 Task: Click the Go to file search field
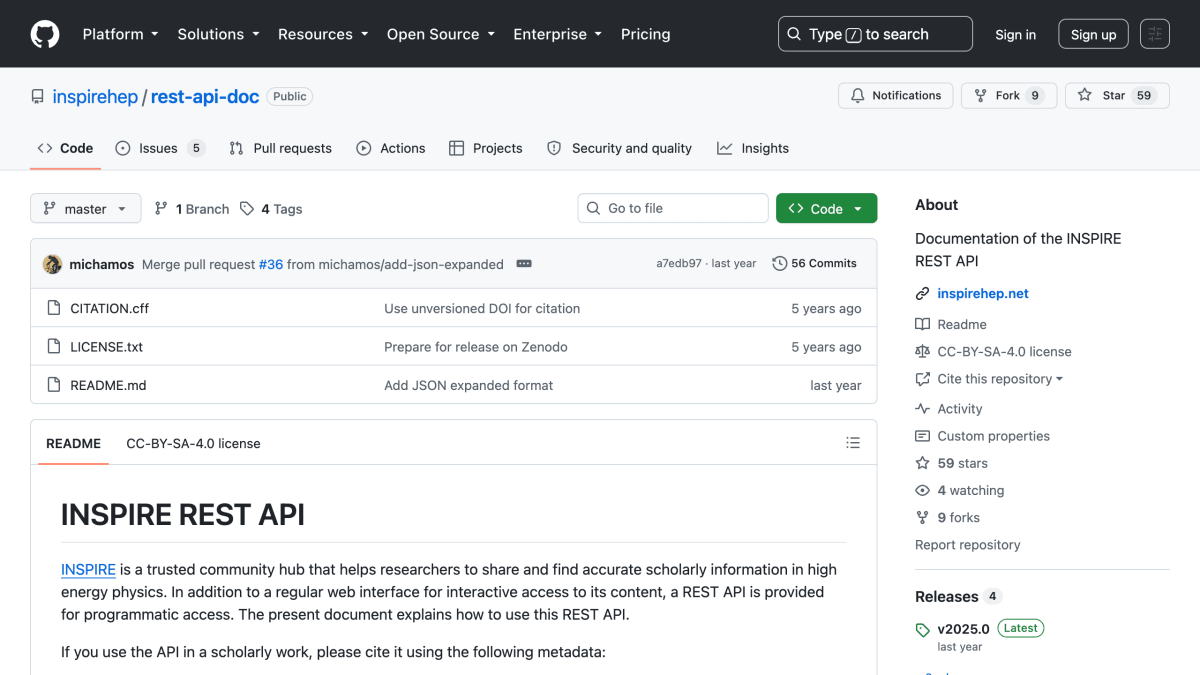[x=673, y=208]
